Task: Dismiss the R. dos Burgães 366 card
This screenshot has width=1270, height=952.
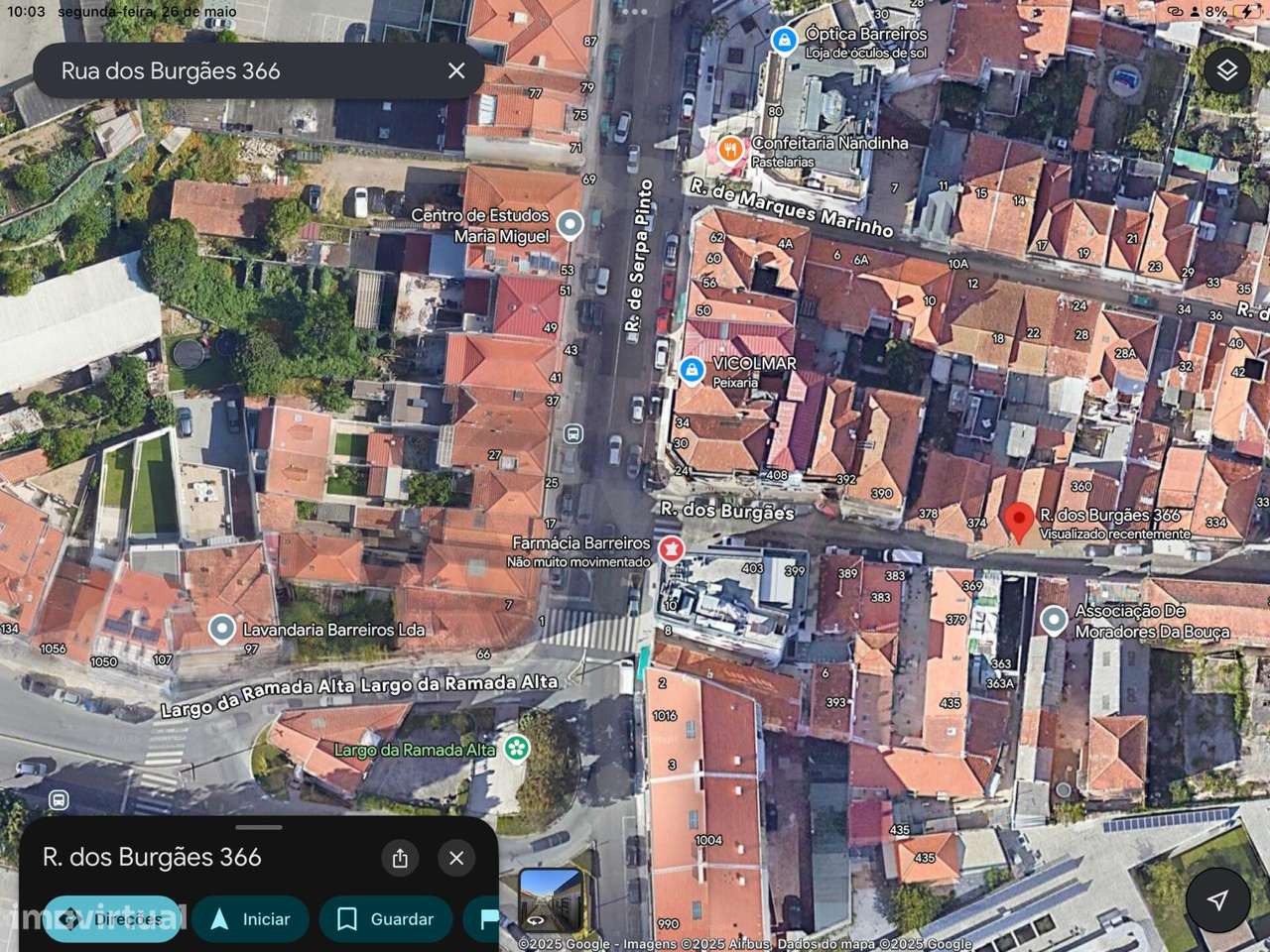Action: (456, 859)
